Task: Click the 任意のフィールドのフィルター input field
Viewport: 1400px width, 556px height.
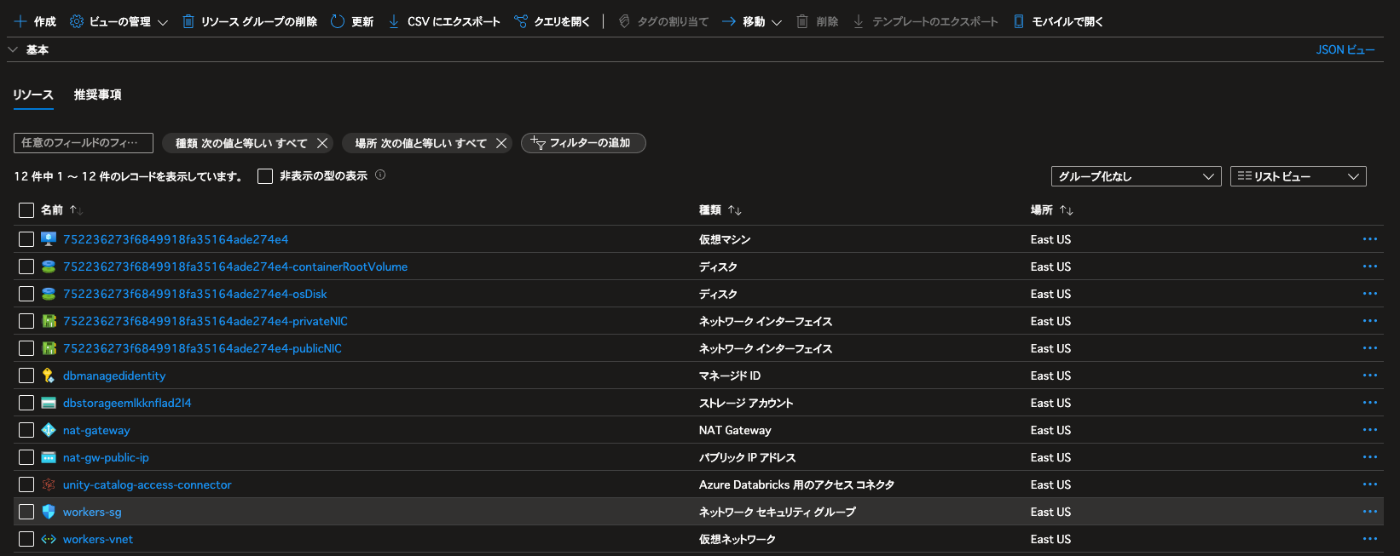Action: (x=83, y=143)
